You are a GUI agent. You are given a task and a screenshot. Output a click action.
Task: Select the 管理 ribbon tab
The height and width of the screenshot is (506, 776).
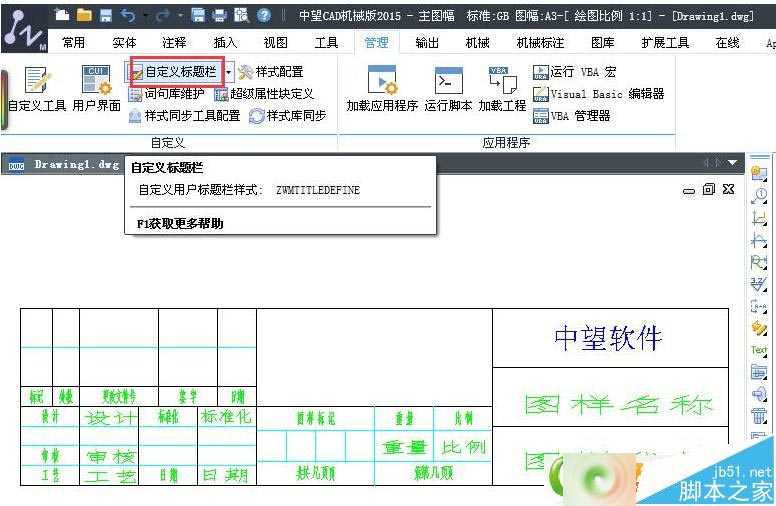click(x=376, y=43)
